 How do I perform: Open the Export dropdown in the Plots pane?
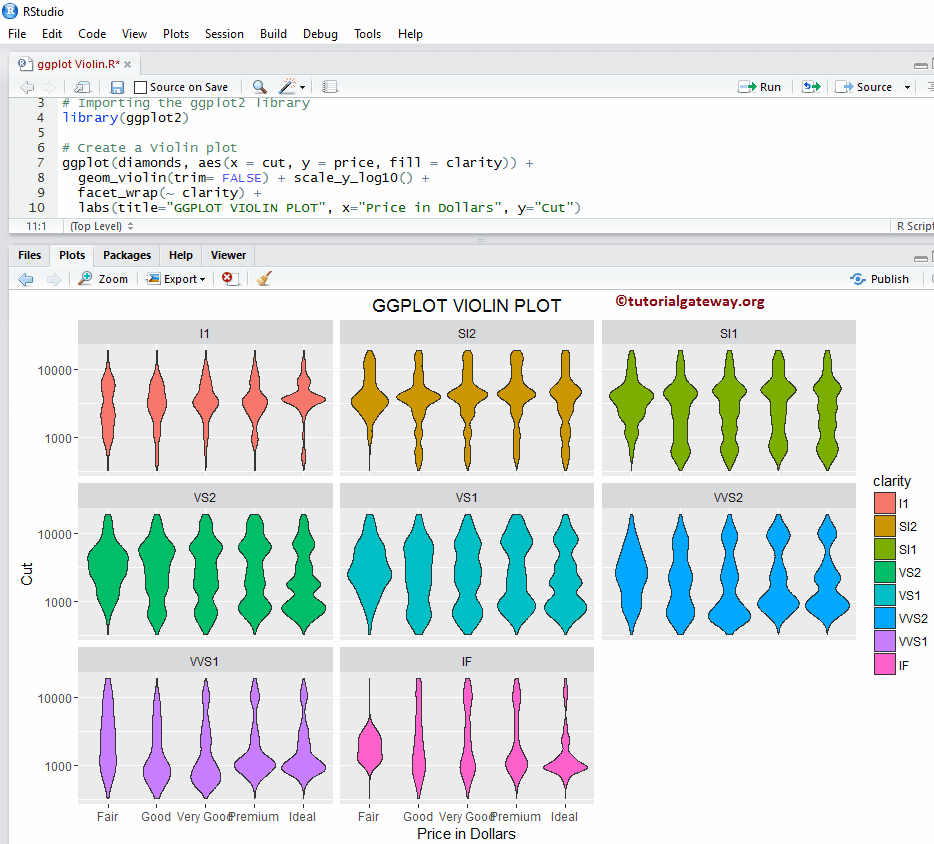(x=176, y=278)
